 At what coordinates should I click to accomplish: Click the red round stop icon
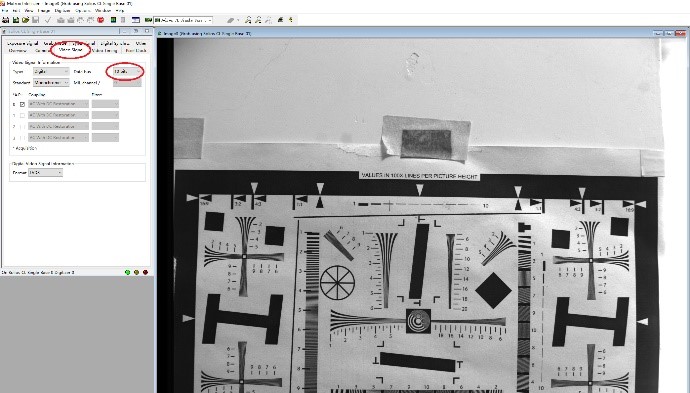[100, 20]
